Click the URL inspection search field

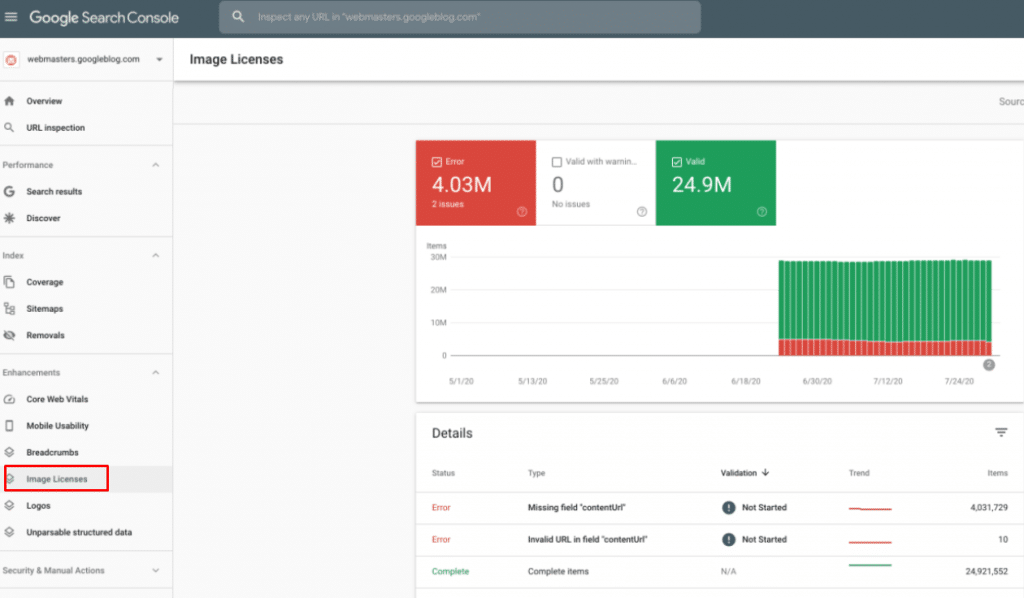460,17
